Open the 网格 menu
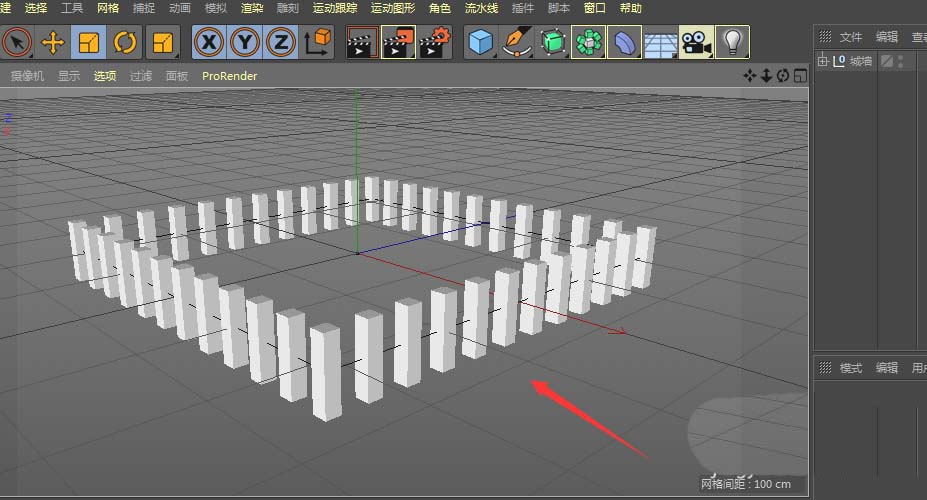927x500 pixels. click(108, 8)
